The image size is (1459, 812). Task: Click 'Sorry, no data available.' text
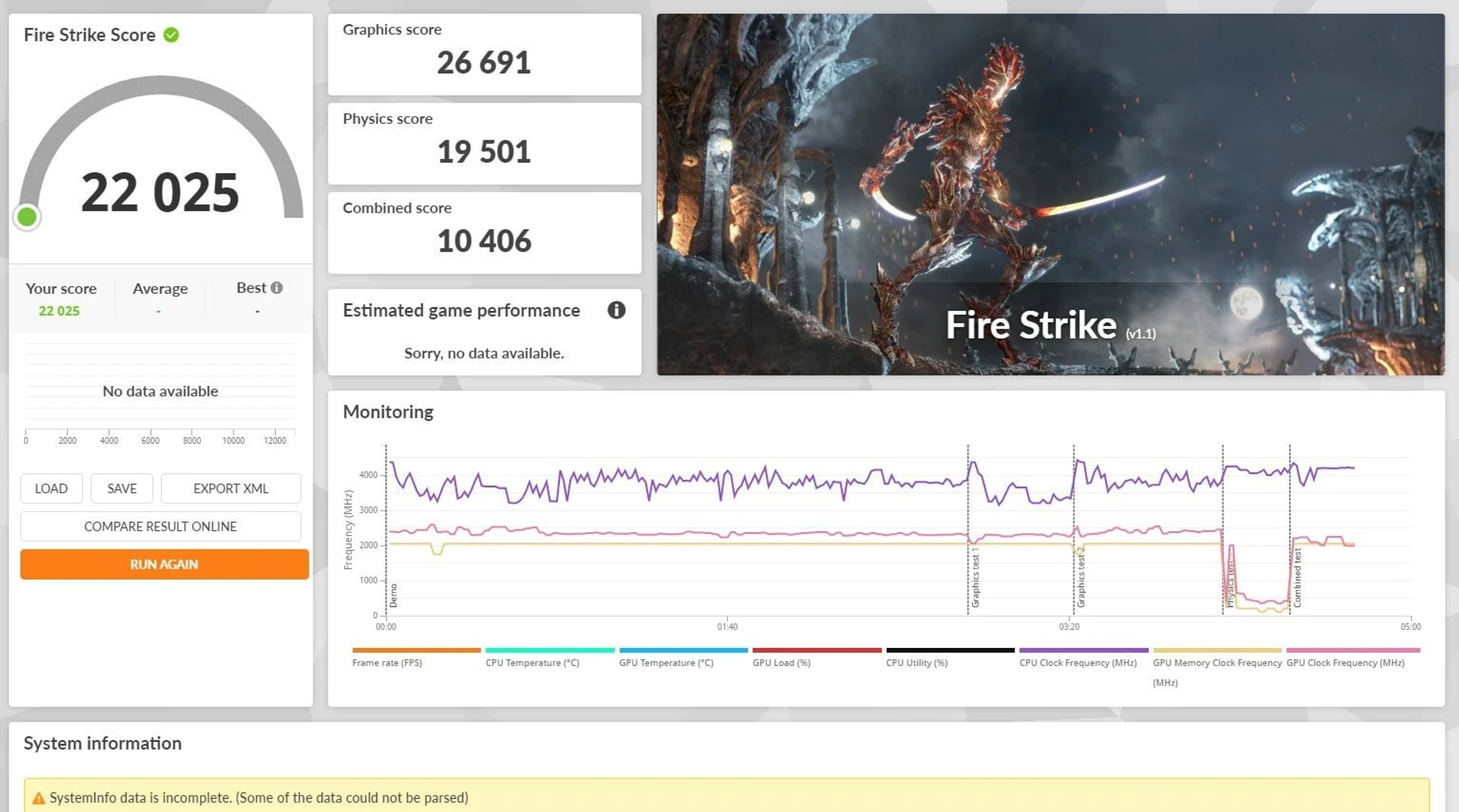(484, 353)
